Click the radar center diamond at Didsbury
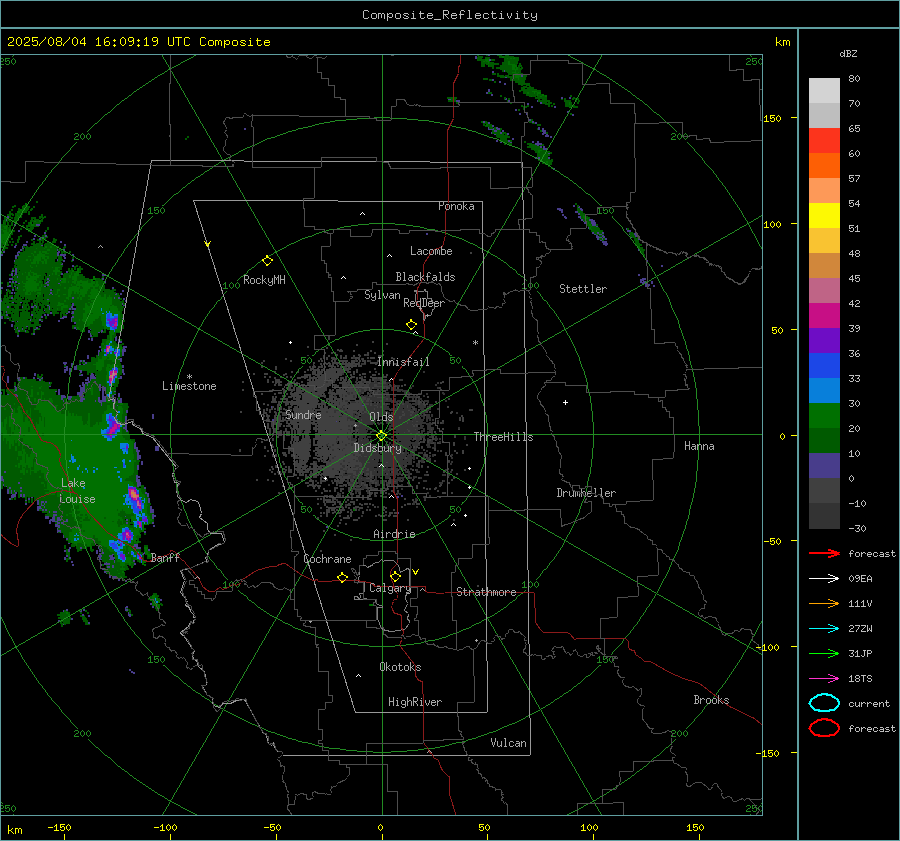Image resolution: width=900 pixels, height=841 pixels. 381,436
